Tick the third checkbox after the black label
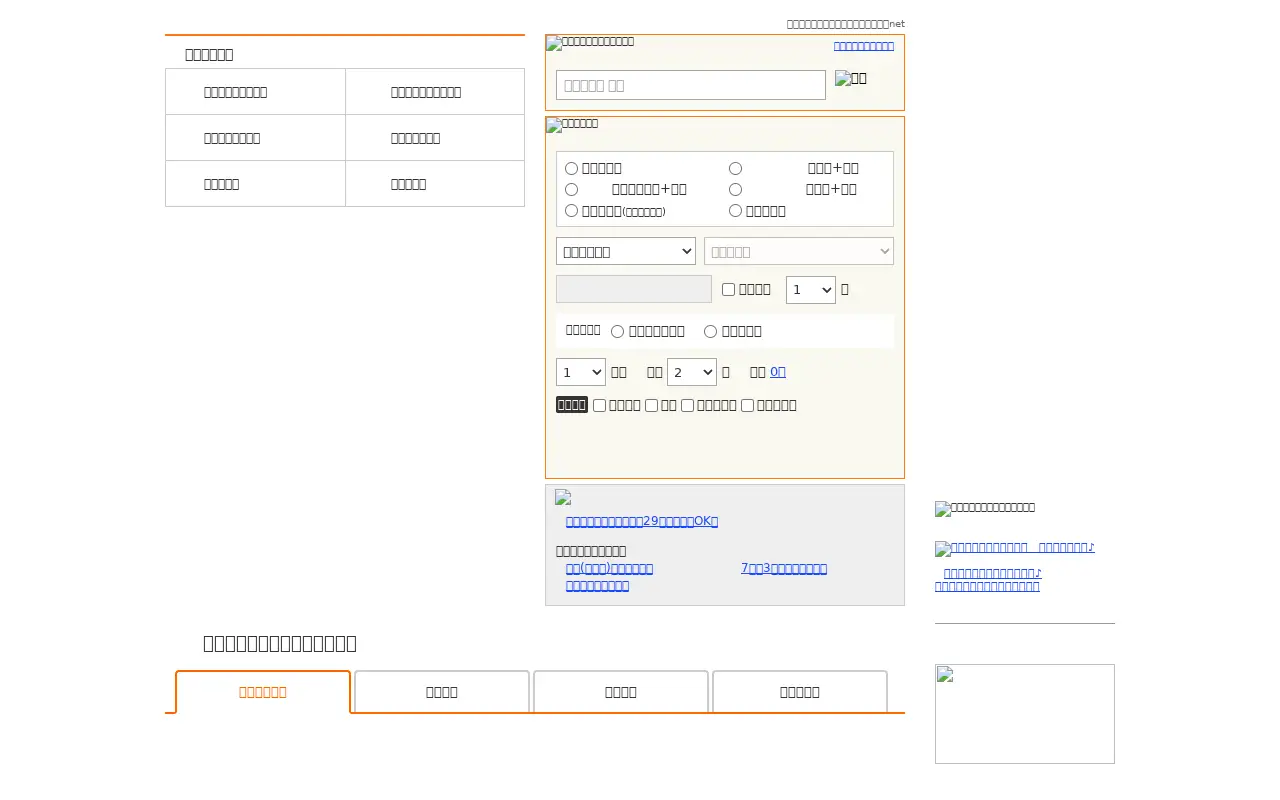 pyautogui.click(x=688, y=405)
